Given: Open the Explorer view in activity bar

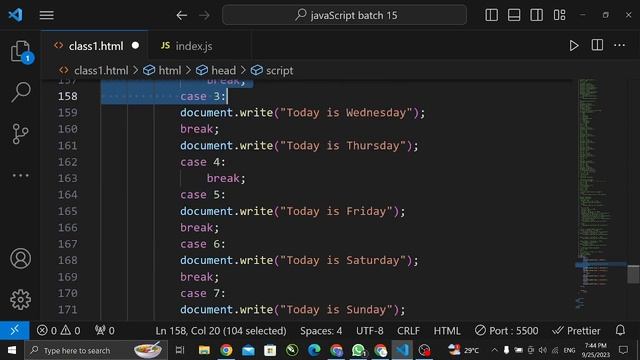Looking at the screenshot, I should point(20,52).
